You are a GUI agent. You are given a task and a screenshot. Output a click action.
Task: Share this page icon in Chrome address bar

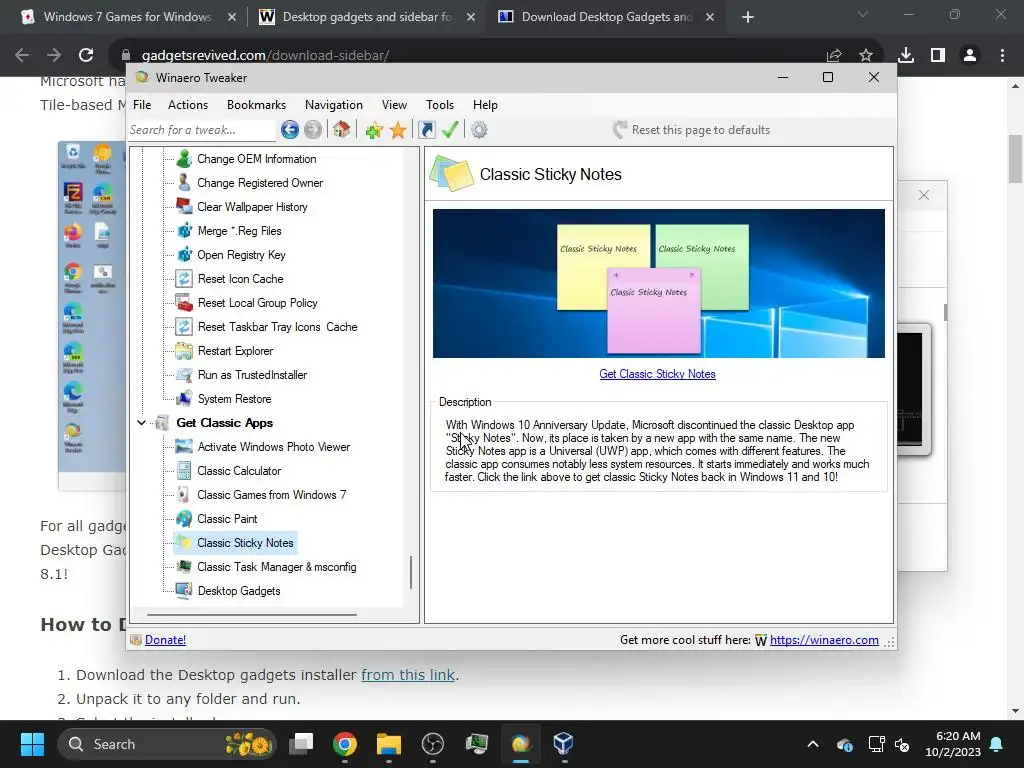(x=834, y=56)
